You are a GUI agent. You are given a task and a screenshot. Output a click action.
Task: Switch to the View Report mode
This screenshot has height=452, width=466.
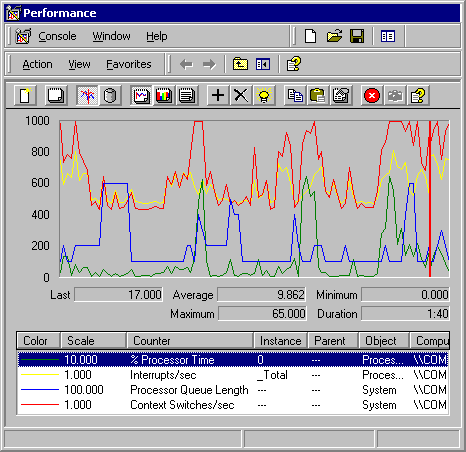tap(187, 96)
